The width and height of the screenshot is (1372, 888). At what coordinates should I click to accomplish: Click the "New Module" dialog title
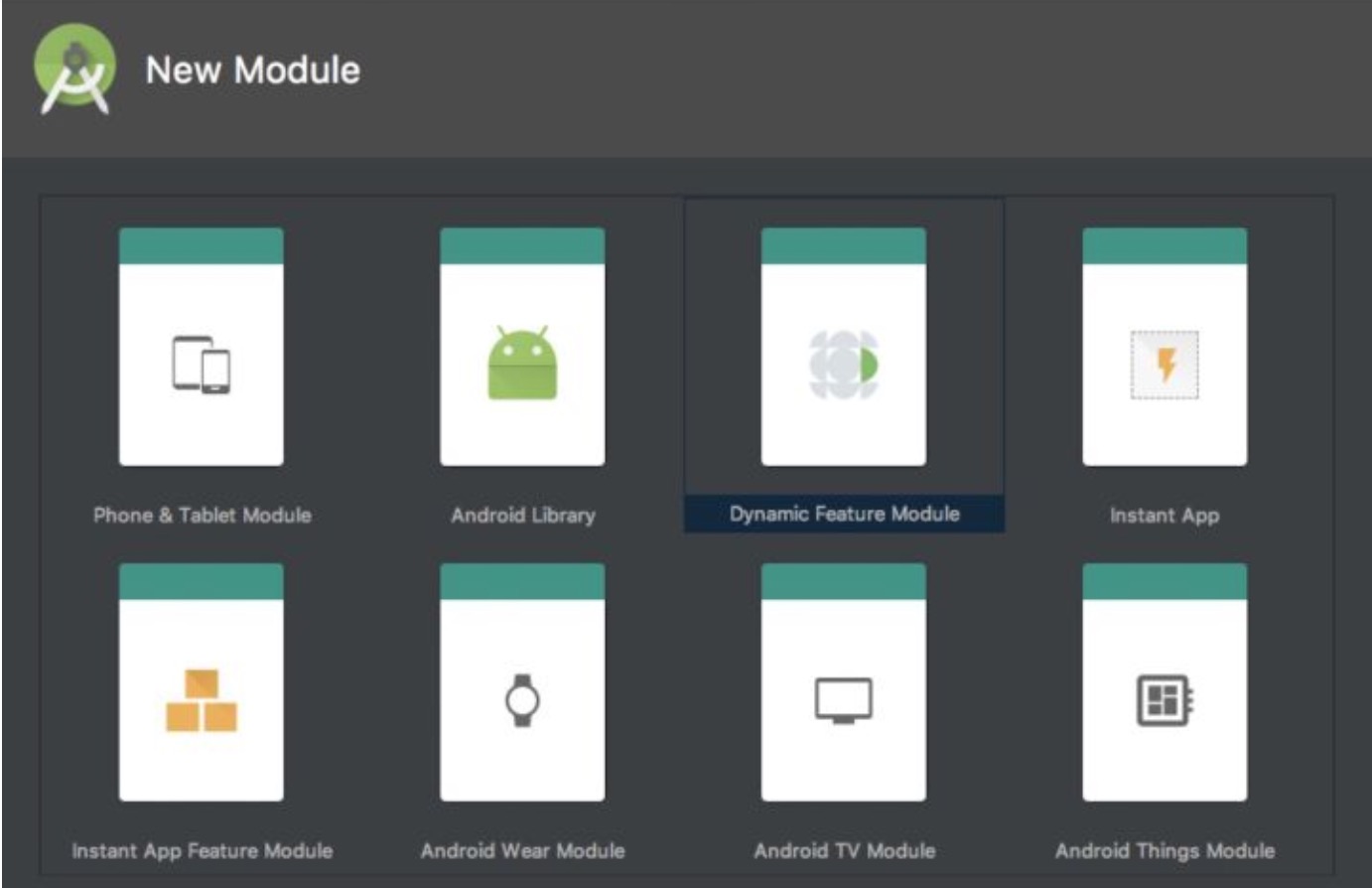[253, 70]
